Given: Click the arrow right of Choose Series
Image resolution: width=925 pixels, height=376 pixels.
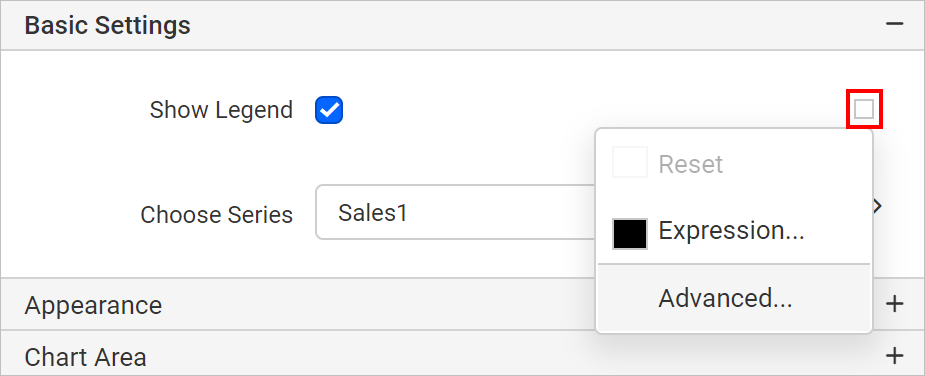Looking at the screenshot, I should (878, 205).
